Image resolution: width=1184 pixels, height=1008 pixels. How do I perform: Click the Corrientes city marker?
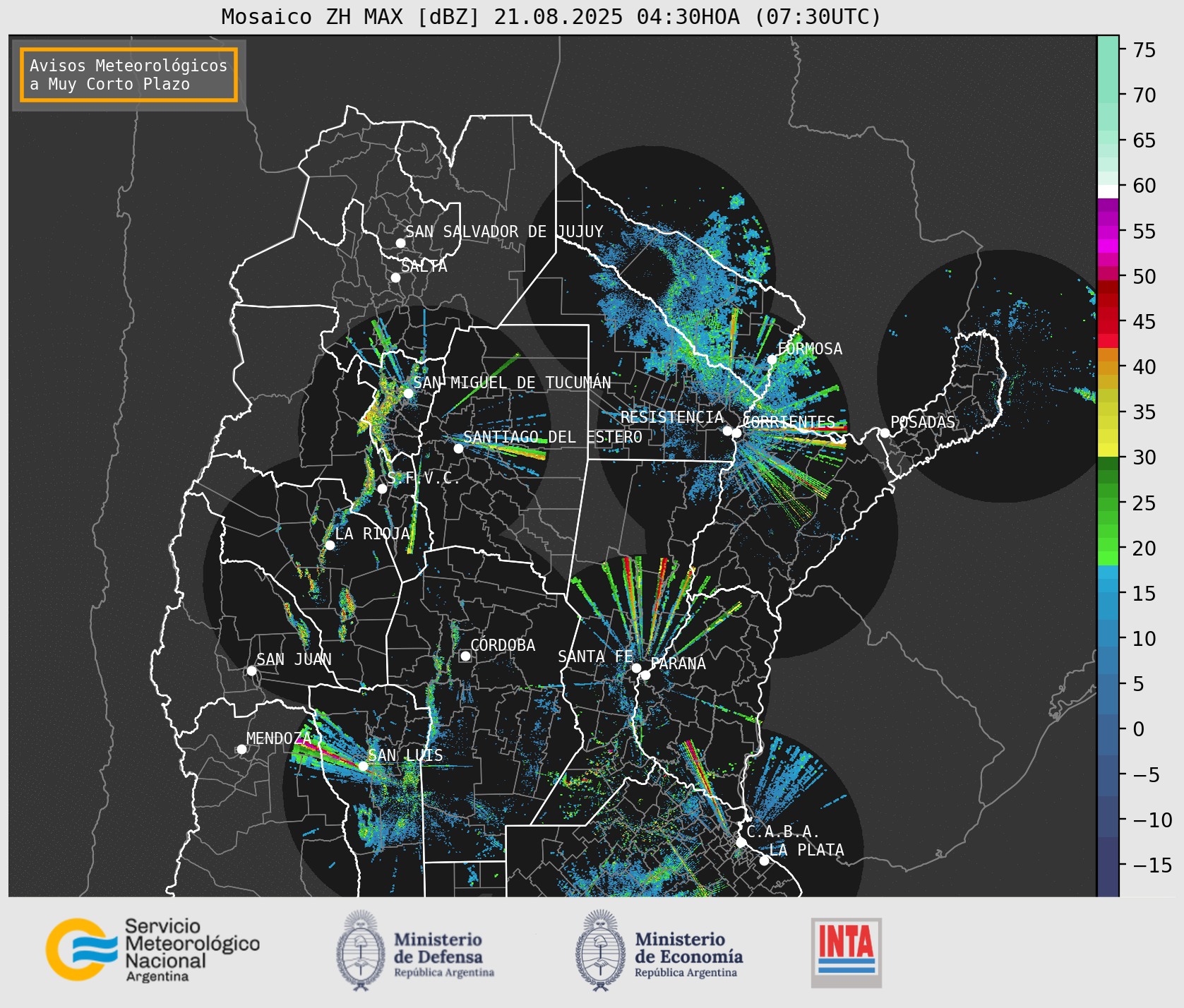[x=736, y=433]
